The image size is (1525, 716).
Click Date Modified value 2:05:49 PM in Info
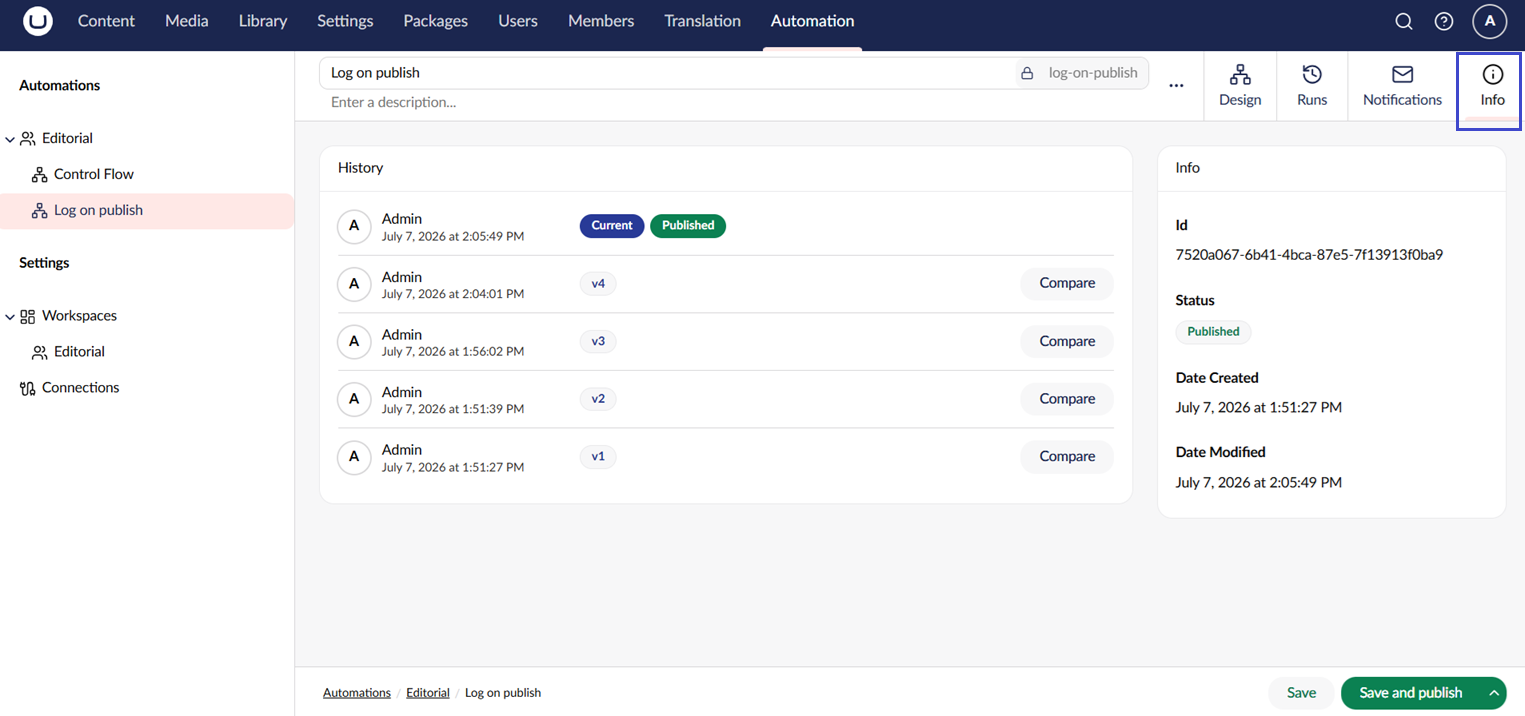point(1259,482)
